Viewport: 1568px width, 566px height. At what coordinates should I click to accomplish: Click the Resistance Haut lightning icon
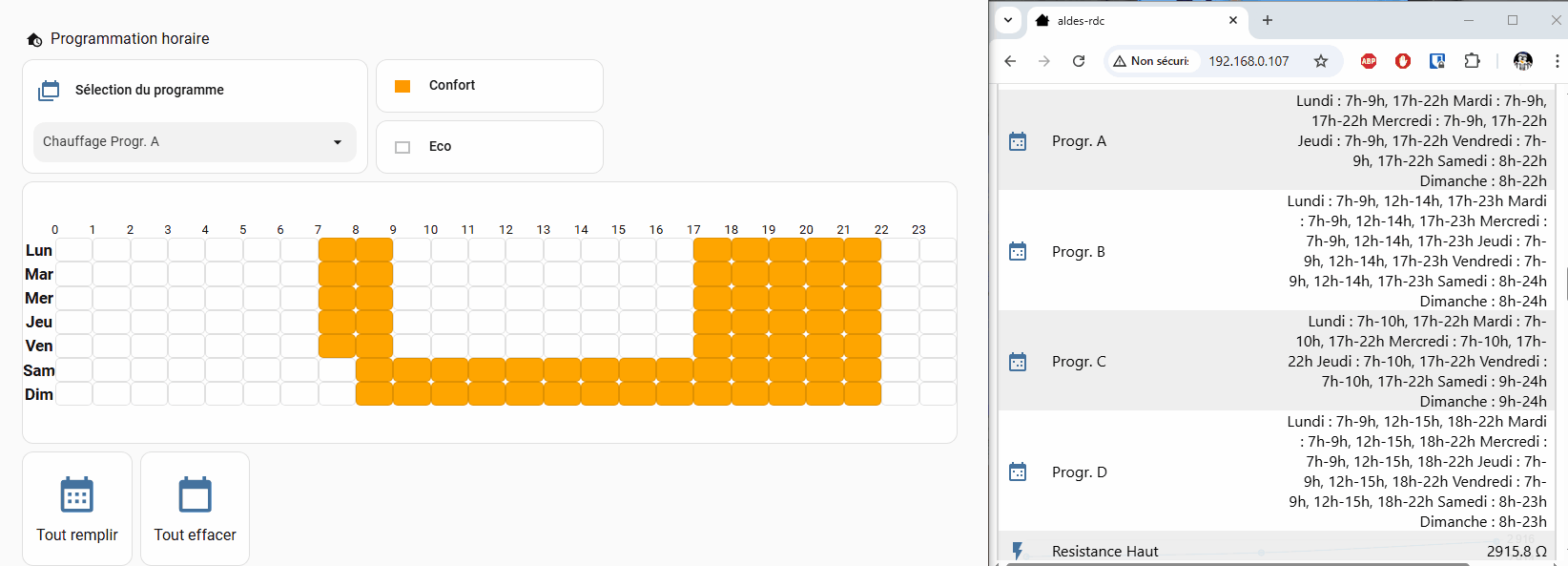(1018, 551)
